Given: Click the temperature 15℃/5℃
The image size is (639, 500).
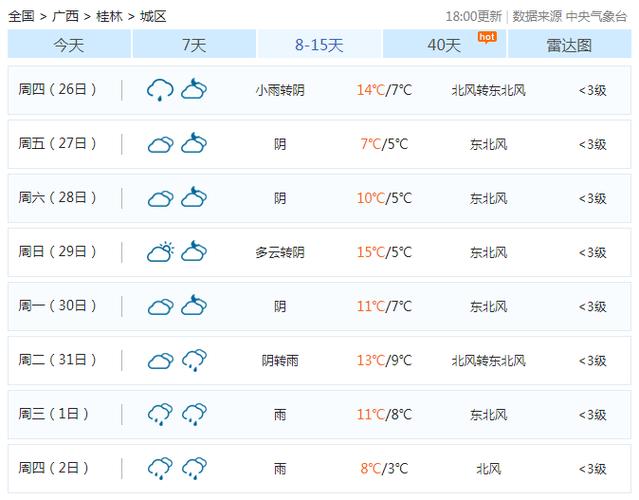Looking at the screenshot, I should tap(384, 252).
